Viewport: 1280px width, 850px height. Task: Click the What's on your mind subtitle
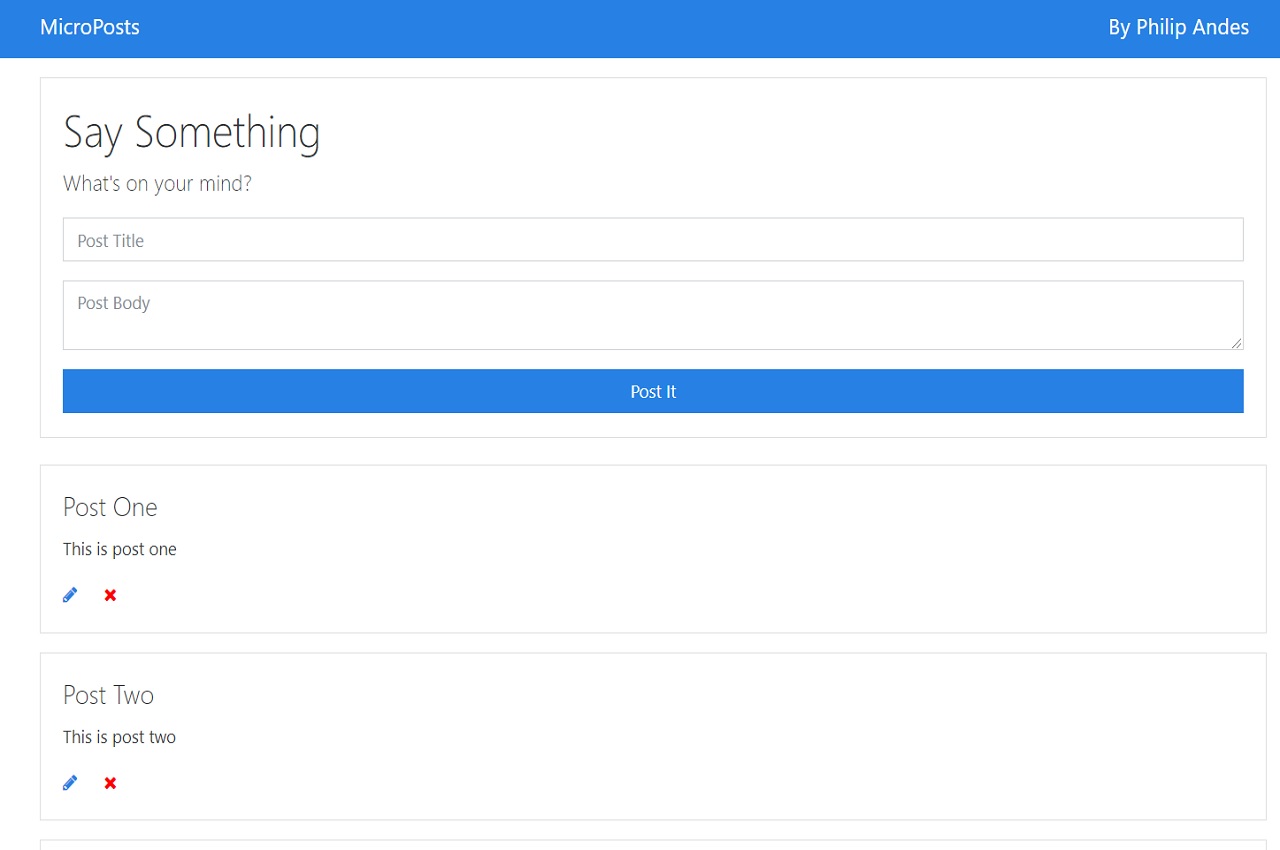tap(157, 184)
